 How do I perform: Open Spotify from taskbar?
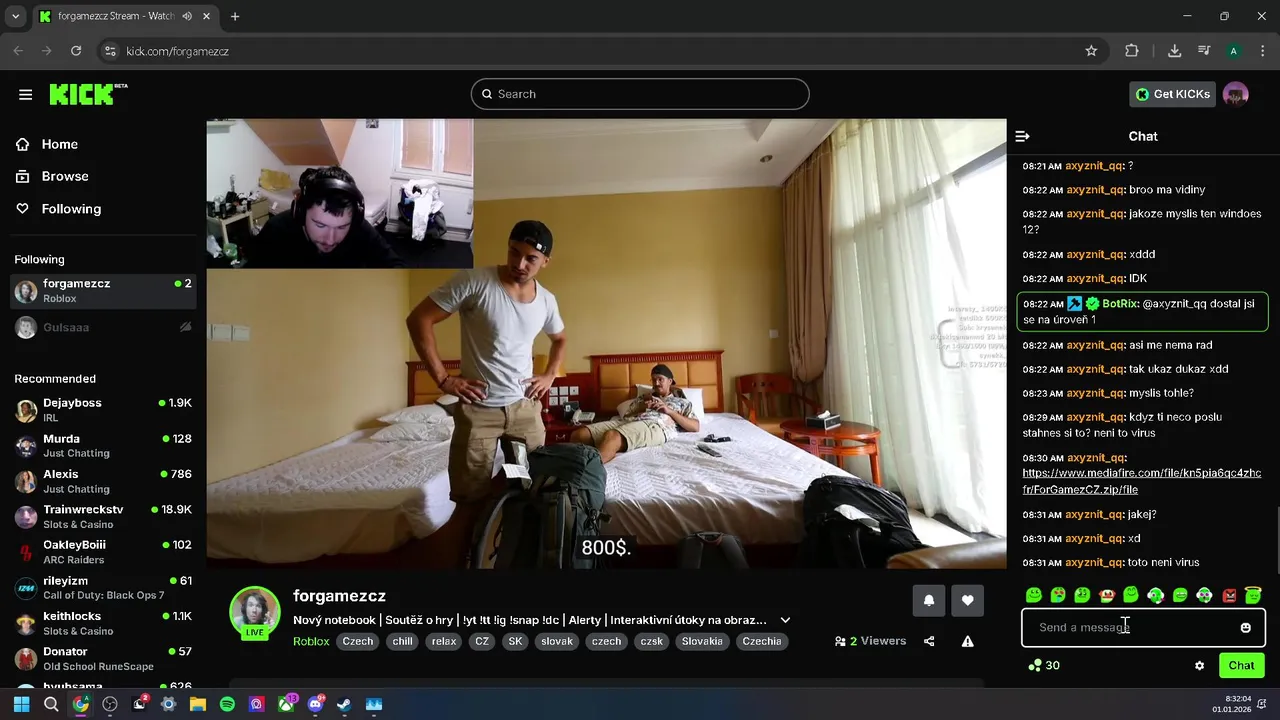(227, 704)
